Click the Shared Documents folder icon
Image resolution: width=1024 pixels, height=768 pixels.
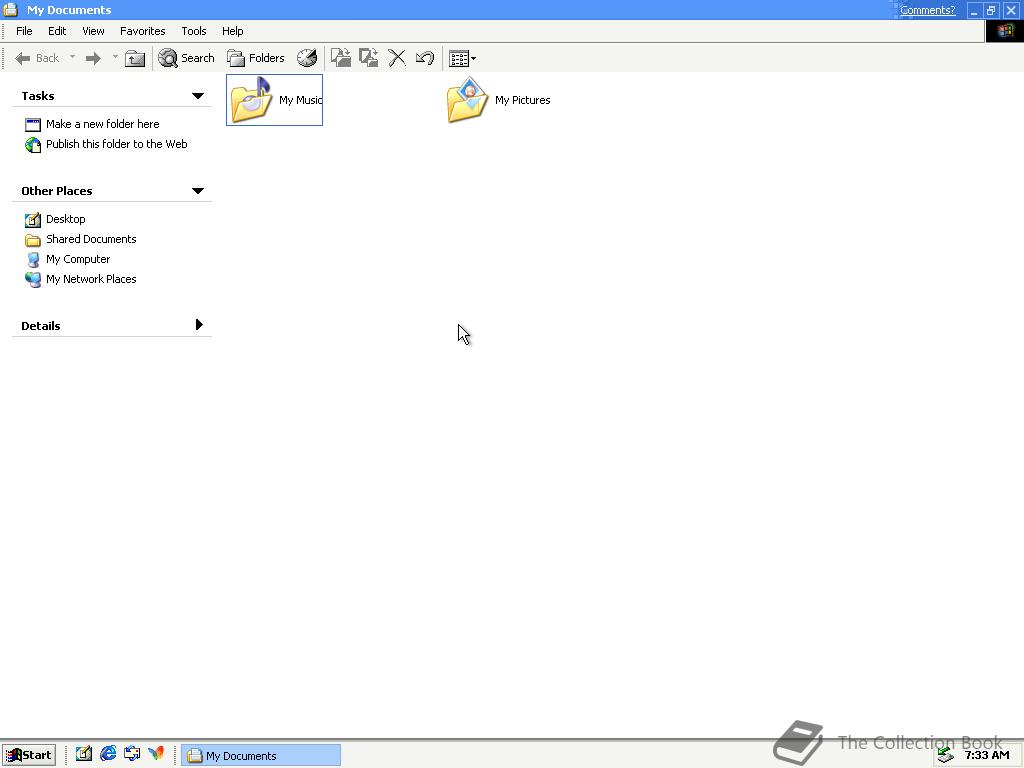[x=33, y=240]
